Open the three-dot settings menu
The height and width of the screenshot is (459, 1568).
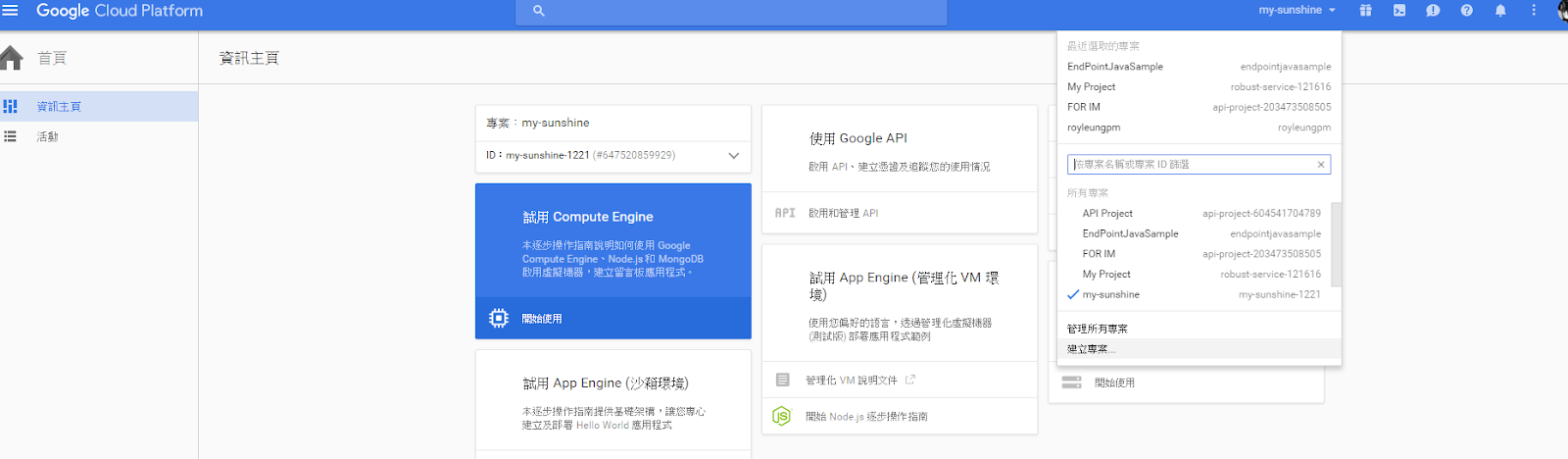1534,11
